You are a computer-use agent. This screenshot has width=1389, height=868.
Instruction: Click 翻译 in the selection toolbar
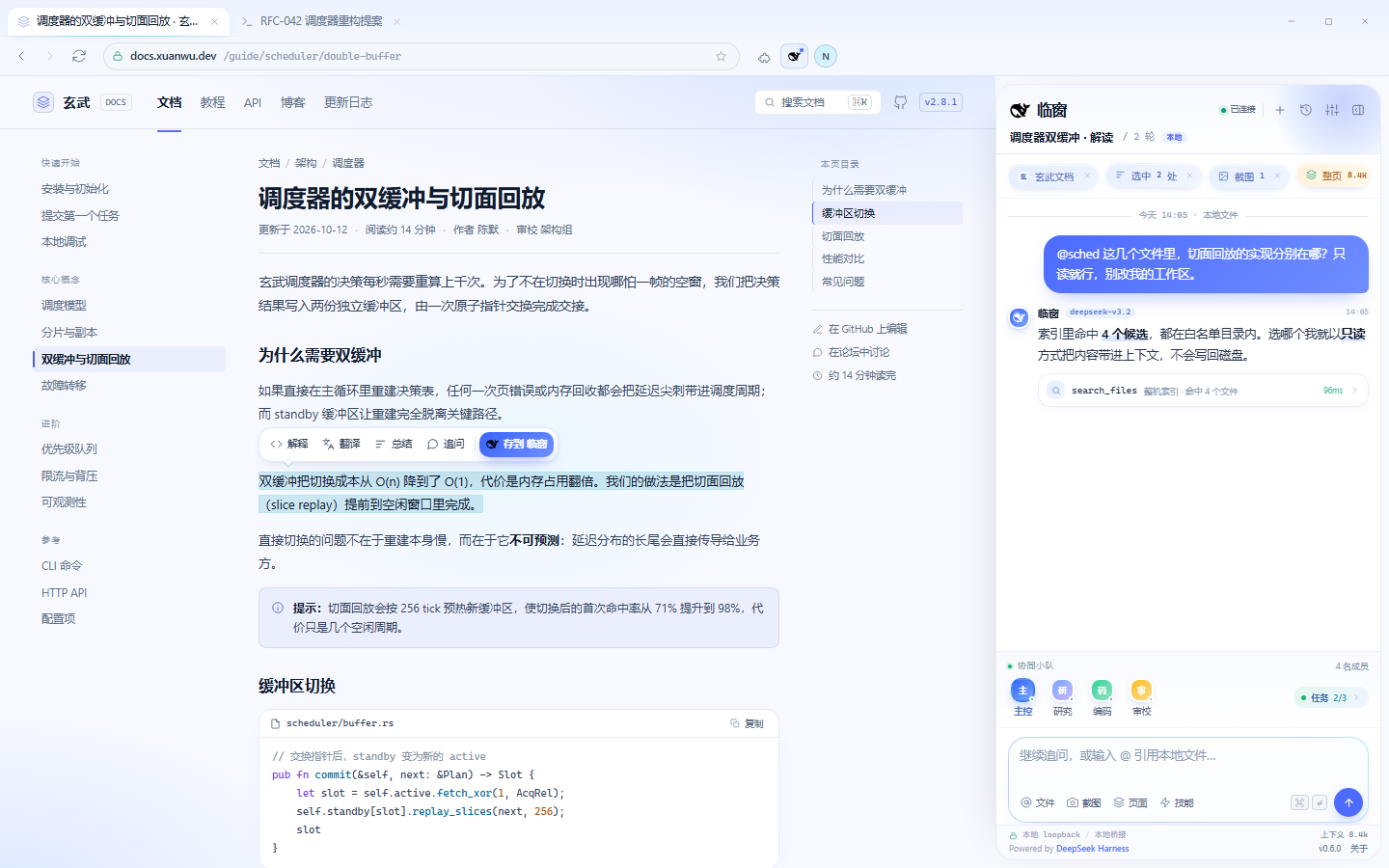[341, 444]
